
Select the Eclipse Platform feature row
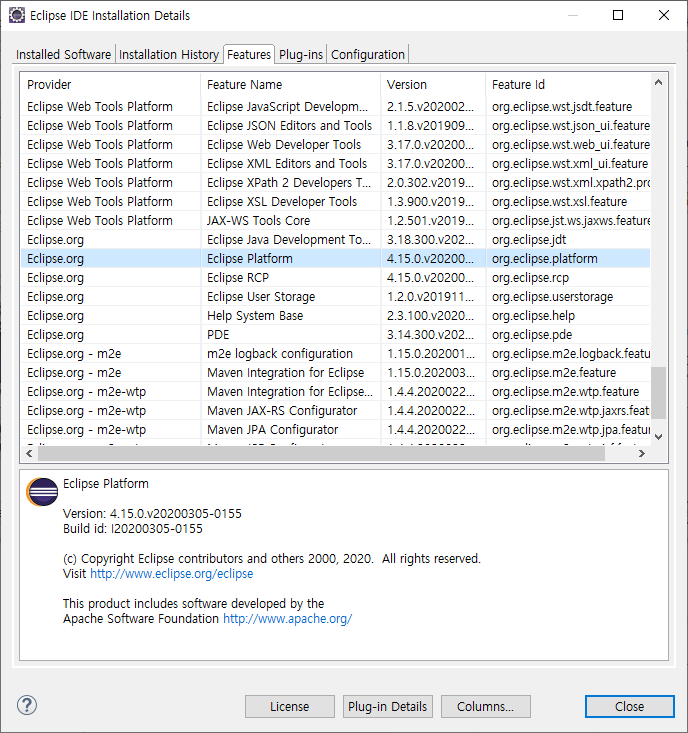click(x=335, y=259)
